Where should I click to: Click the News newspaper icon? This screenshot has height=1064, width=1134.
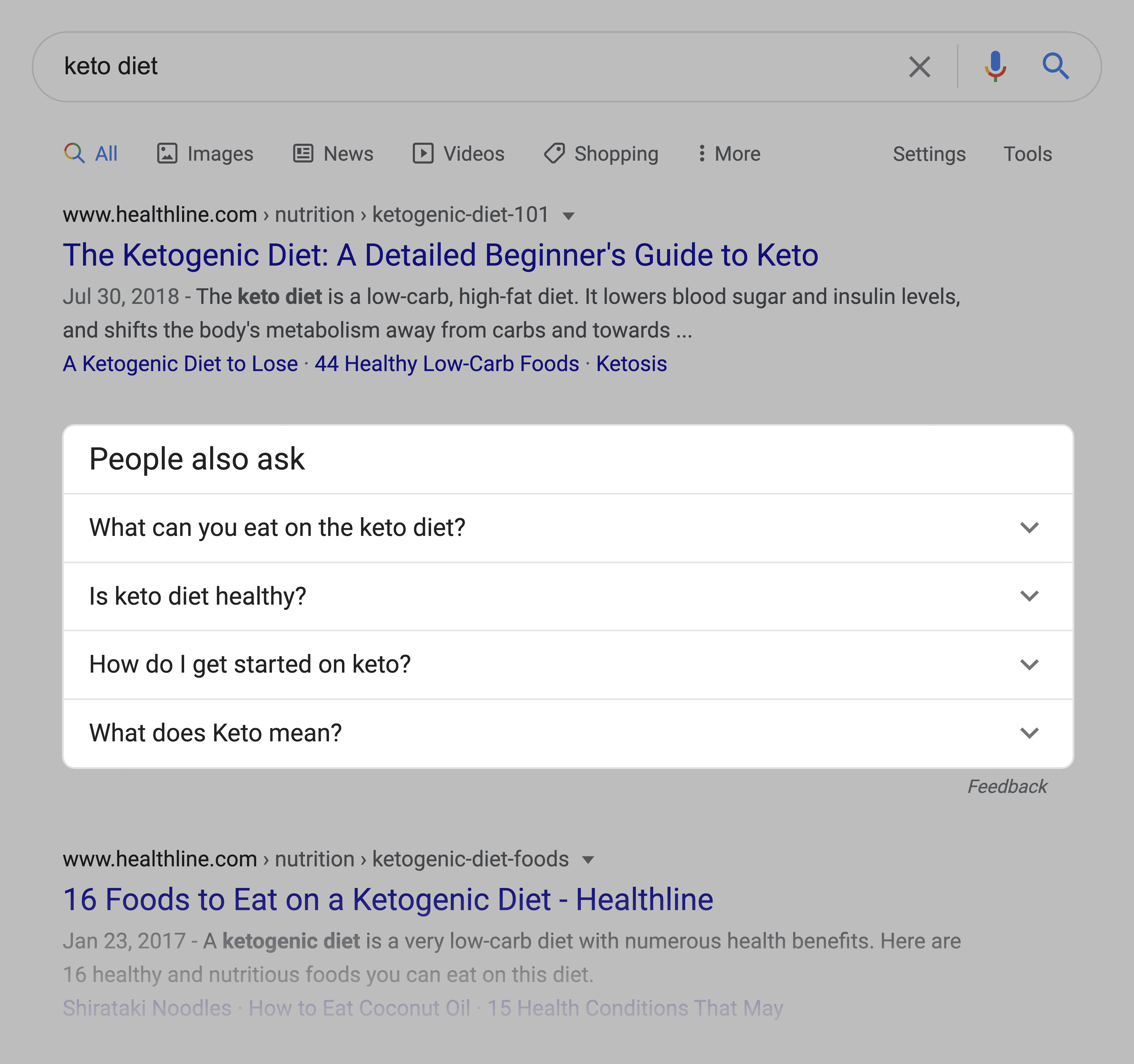click(x=302, y=153)
